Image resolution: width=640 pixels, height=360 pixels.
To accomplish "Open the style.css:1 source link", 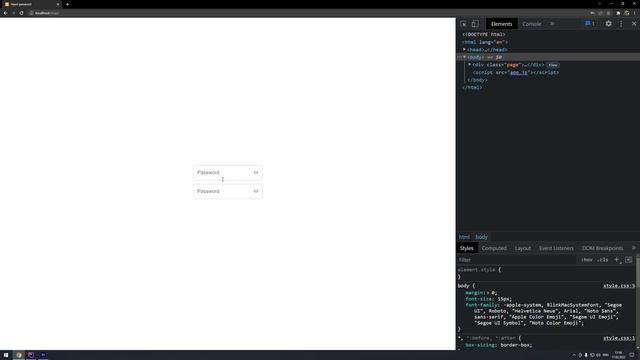I will (619, 338).
